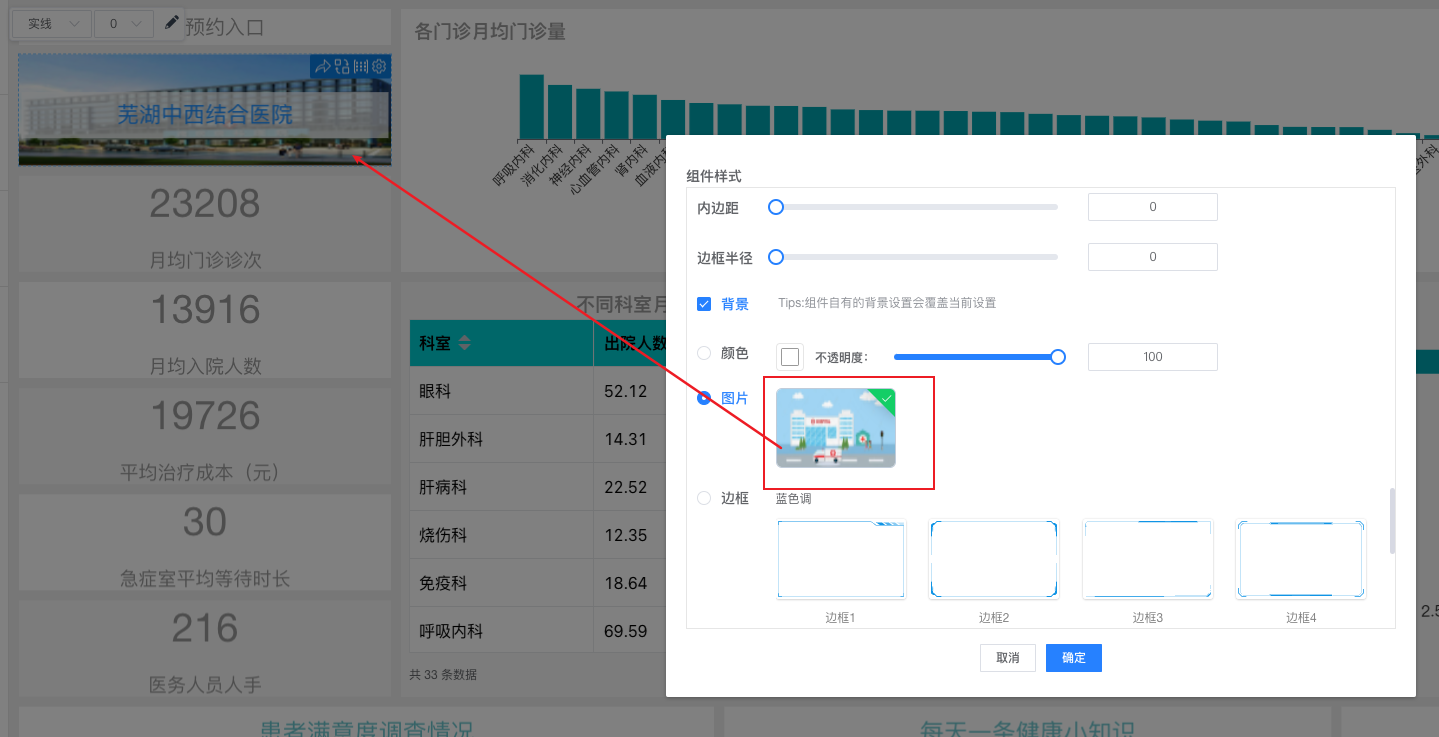This screenshot has width=1439, height=737.
Task: Click the 不透明度 slider handle
Action: pyautogui.click(x=1058, y=357)
